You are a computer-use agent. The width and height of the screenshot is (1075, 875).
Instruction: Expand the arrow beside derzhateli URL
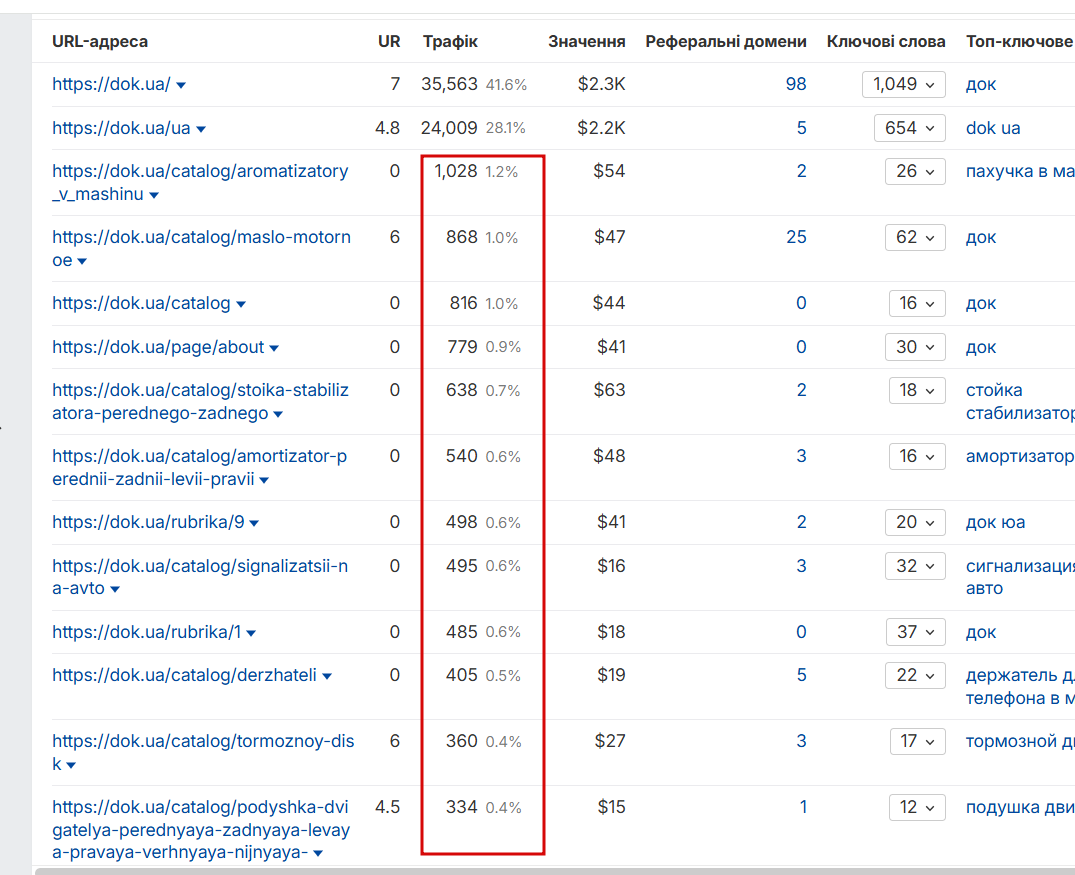click(327, 676)
